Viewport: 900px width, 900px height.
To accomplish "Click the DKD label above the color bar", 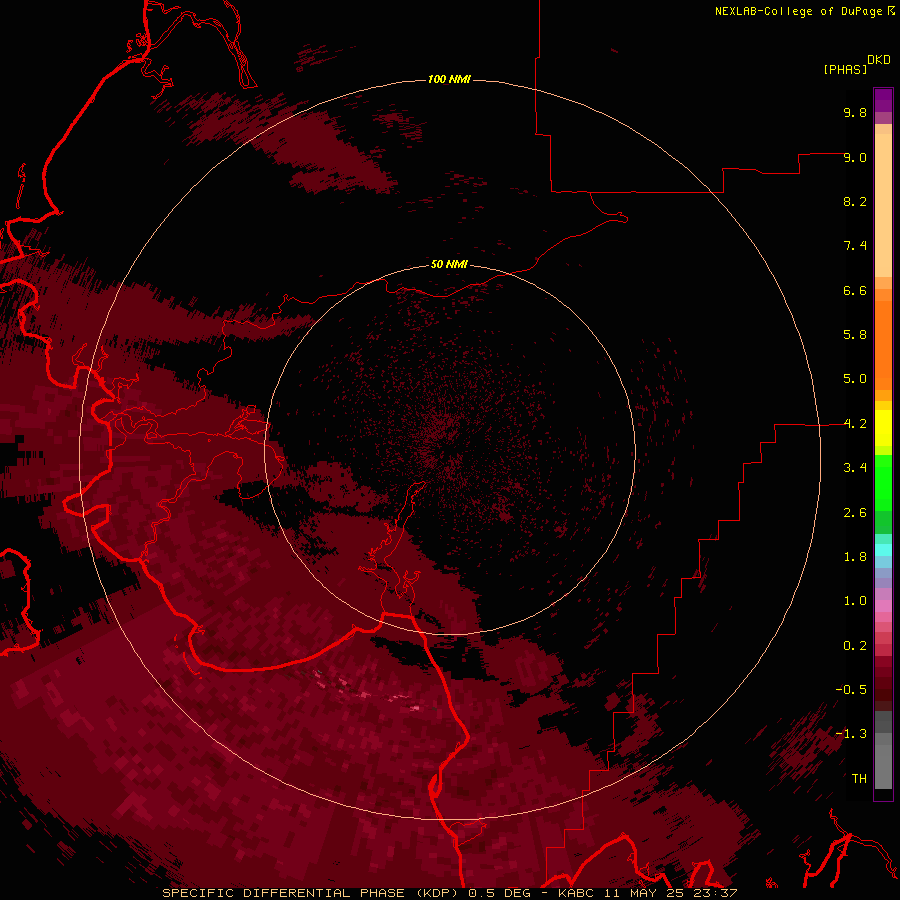I will coord(879,60).
